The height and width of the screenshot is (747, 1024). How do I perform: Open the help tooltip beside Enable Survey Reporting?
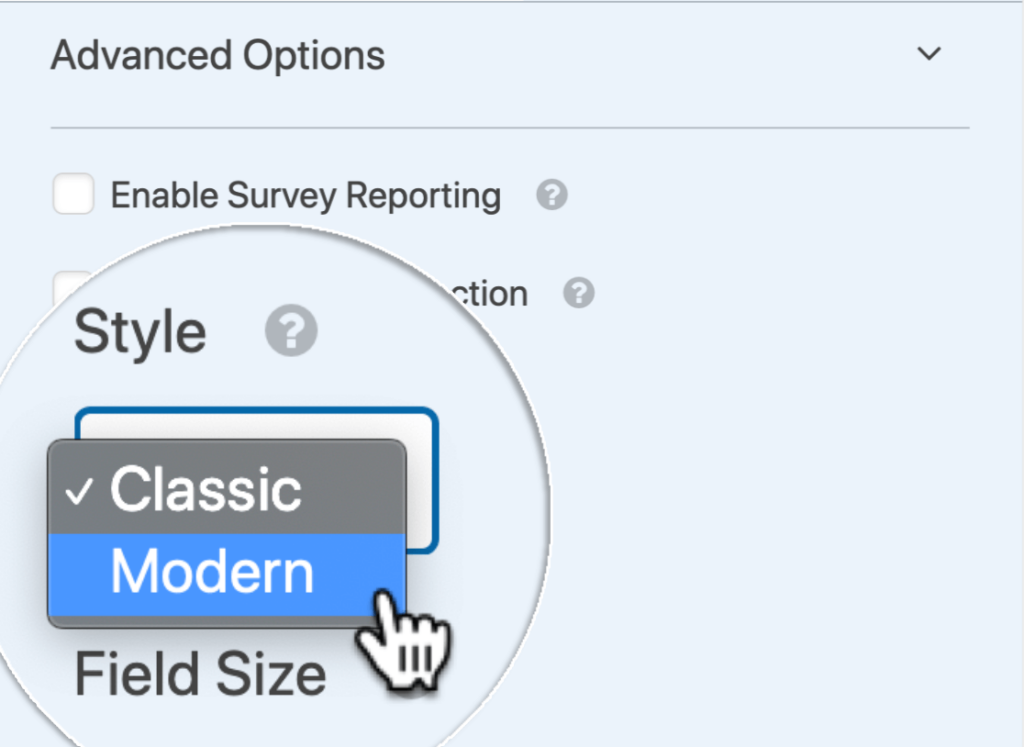[551, 197]
